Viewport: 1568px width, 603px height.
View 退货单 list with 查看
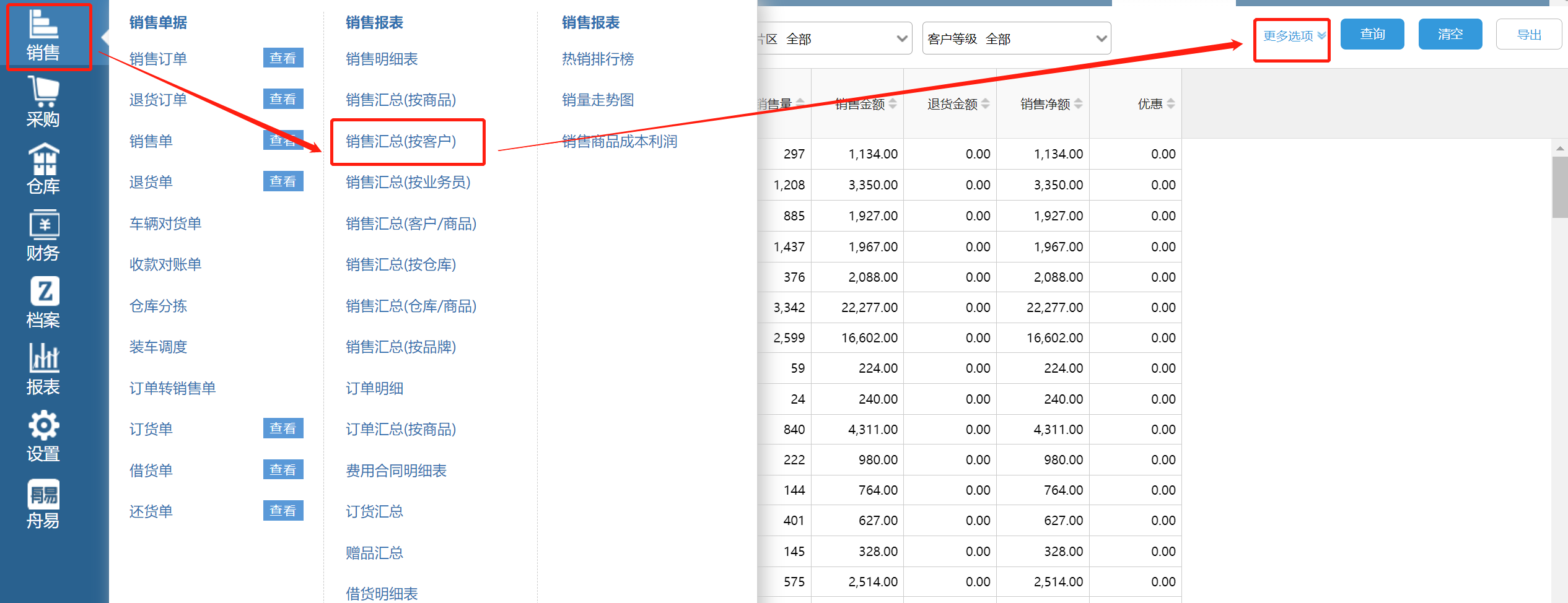click(283, 181)
